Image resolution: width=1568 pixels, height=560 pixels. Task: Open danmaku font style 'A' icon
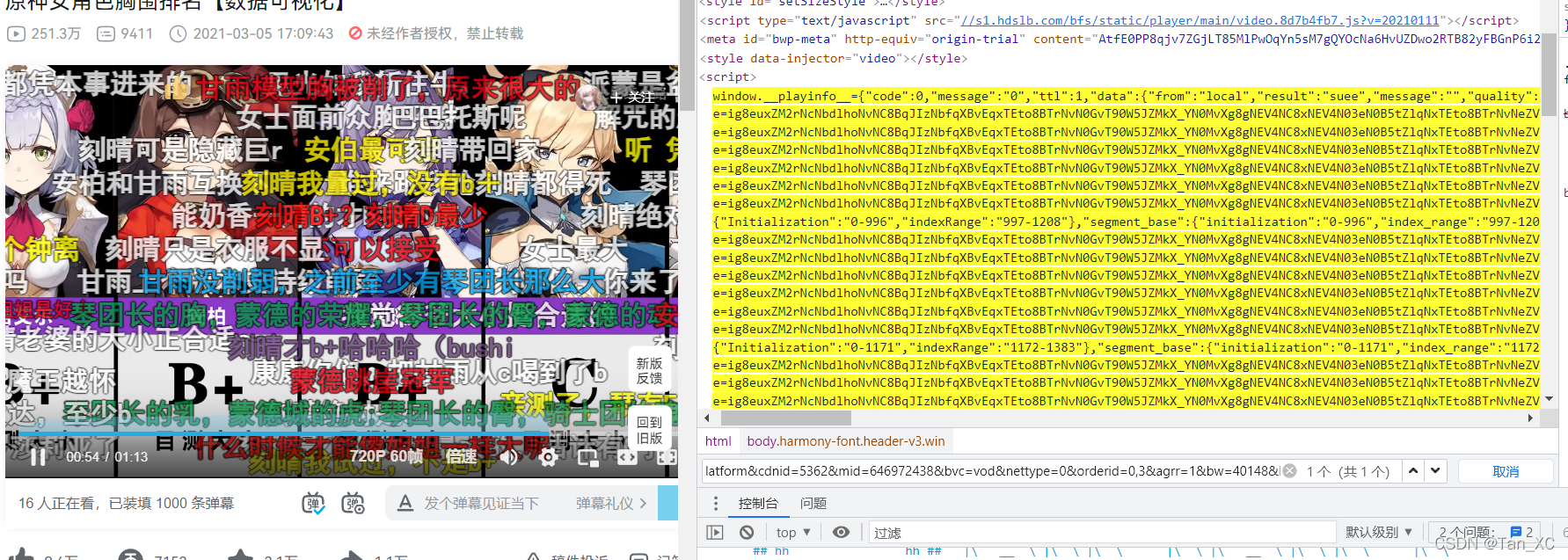[405, 503]
